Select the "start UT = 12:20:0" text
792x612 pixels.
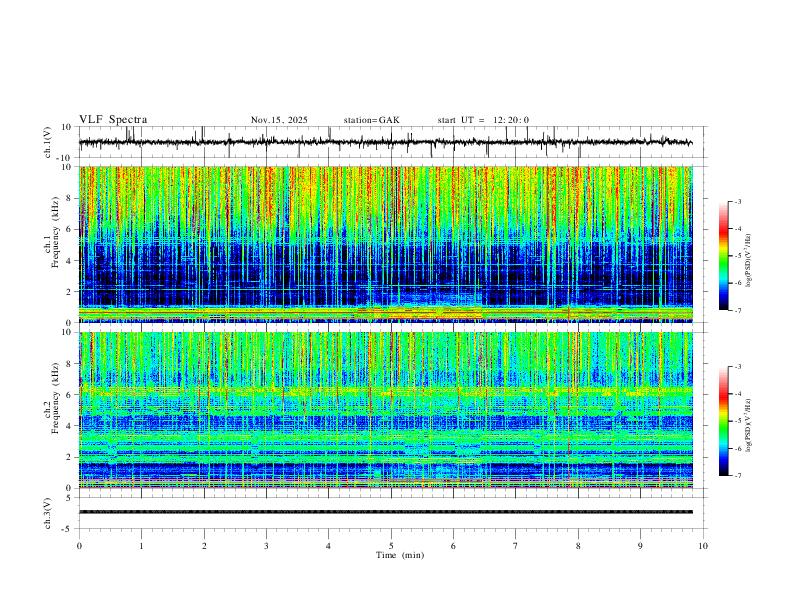[x=483, y=120]
